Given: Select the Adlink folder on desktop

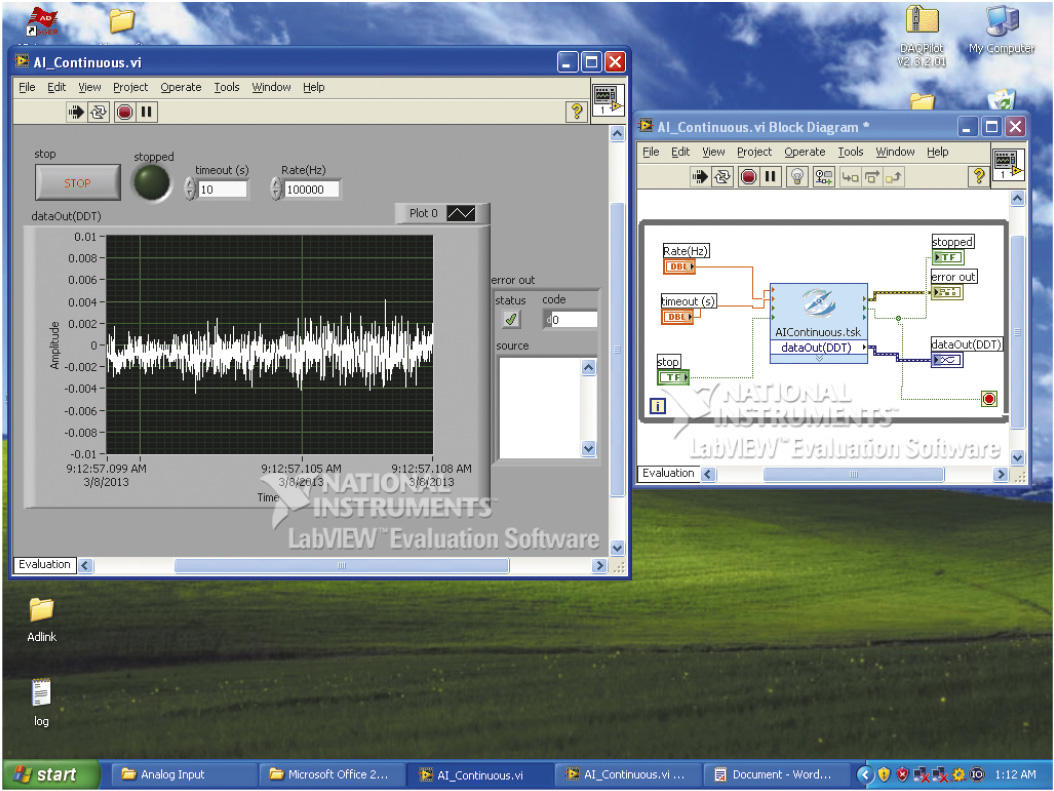Looking at the screenshot, I should coord(42,620).
